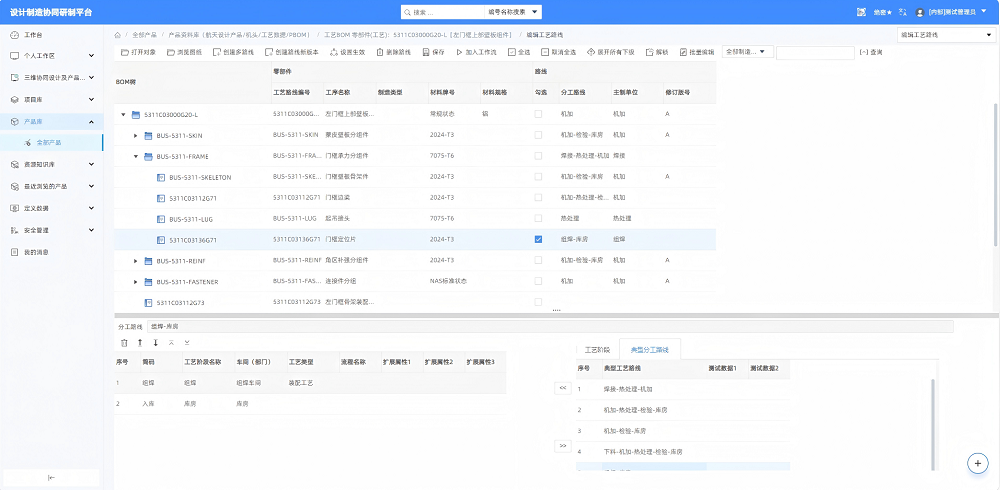Click the 批量编辑 toolbar icon
The image size is (1000, 490).
683,52
